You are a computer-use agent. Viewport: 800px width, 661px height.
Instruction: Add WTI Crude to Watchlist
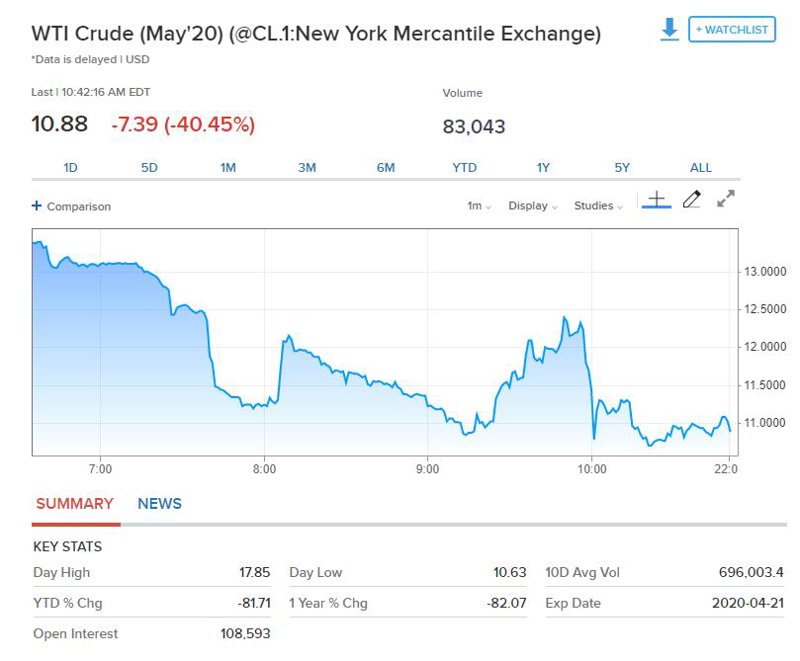click(732, 30)
